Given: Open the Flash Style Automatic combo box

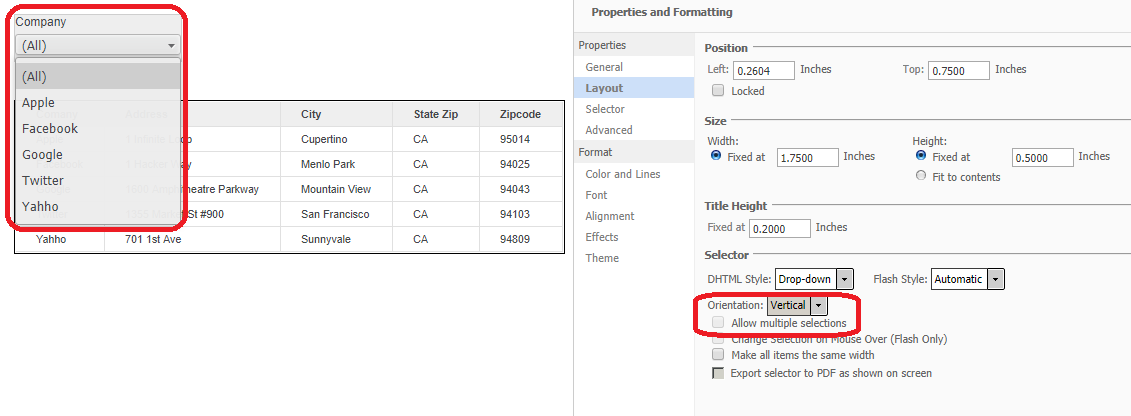Looking at the screenshot, I should pos(967,279).
